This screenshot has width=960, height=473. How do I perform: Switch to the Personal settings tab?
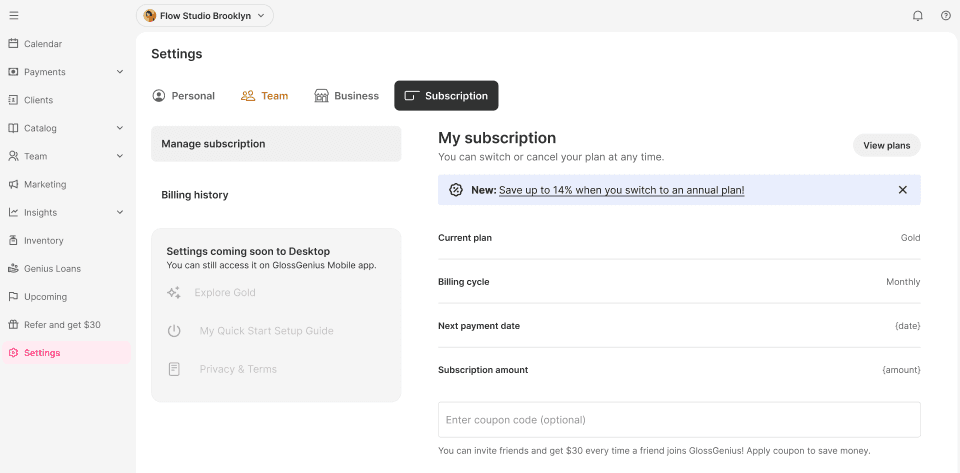coord(183,95)
